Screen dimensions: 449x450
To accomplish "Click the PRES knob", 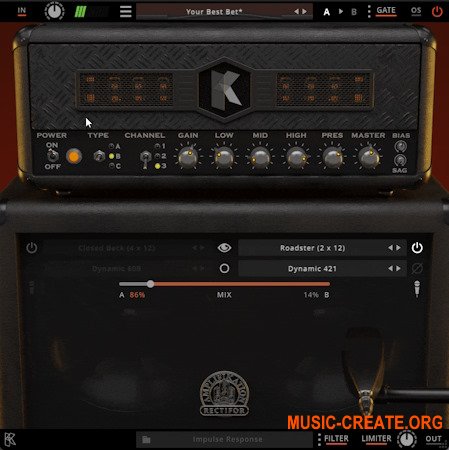I will pyautogui.click(x=332, y=157).
